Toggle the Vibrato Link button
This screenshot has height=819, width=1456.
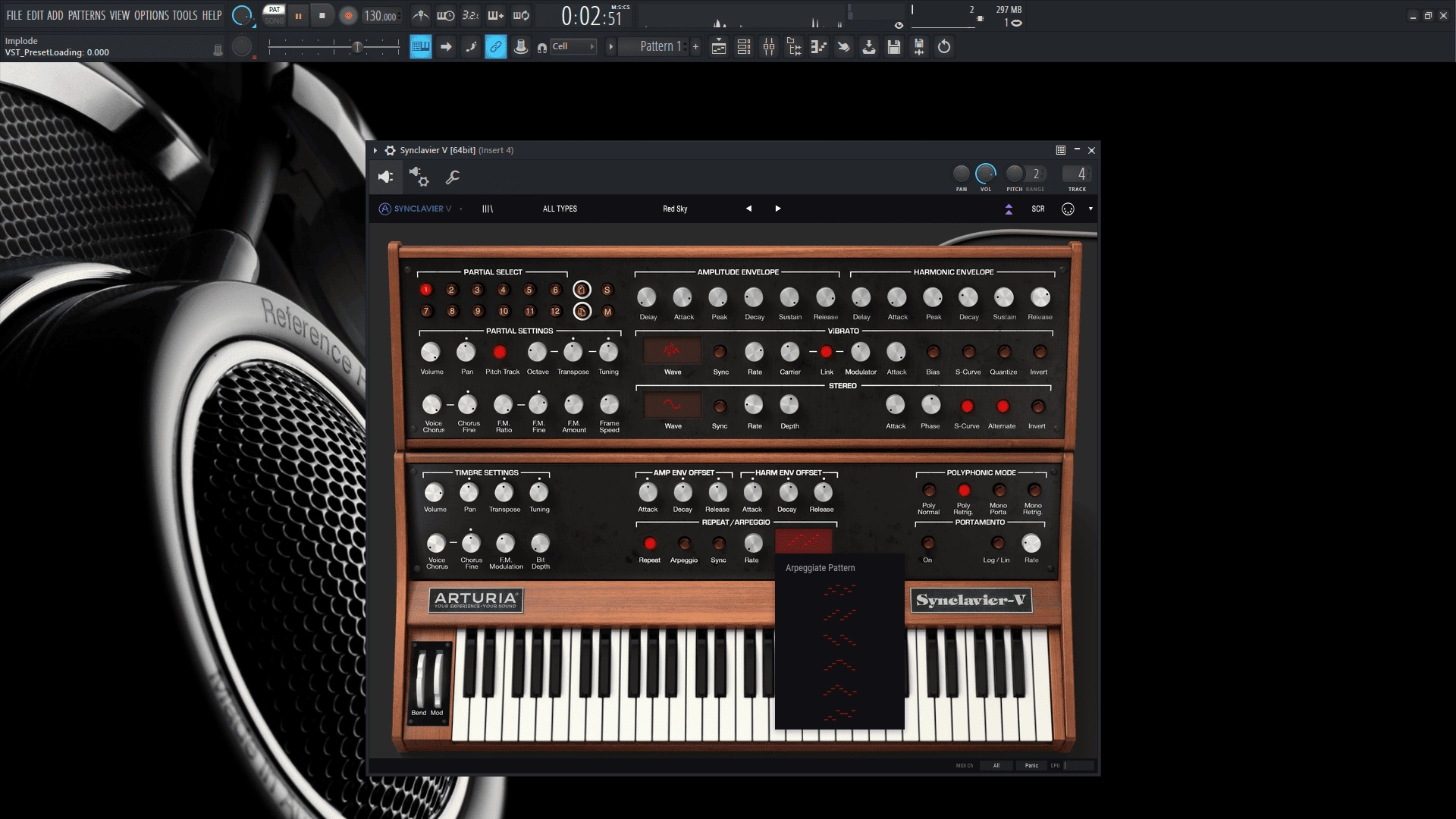click(827, 352)
